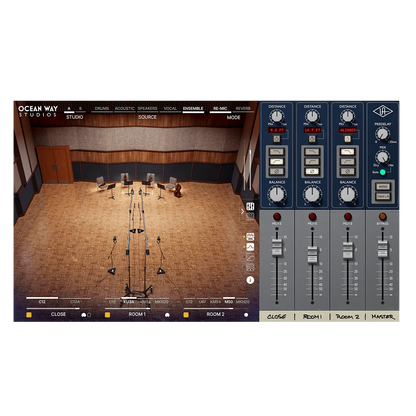Click the Room 2 channel fader handle
The height and width of the screenshot is (416, 416).
(348, 250)
